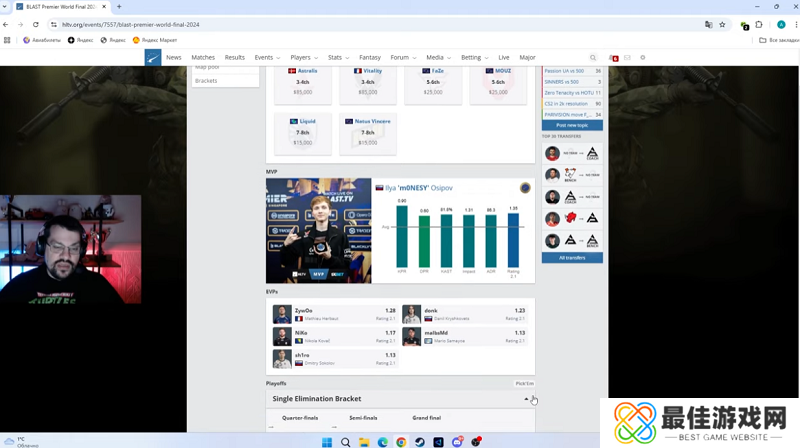Click the All transfers button
Screen dimensions: 800x448
click(x=572, y=257)
